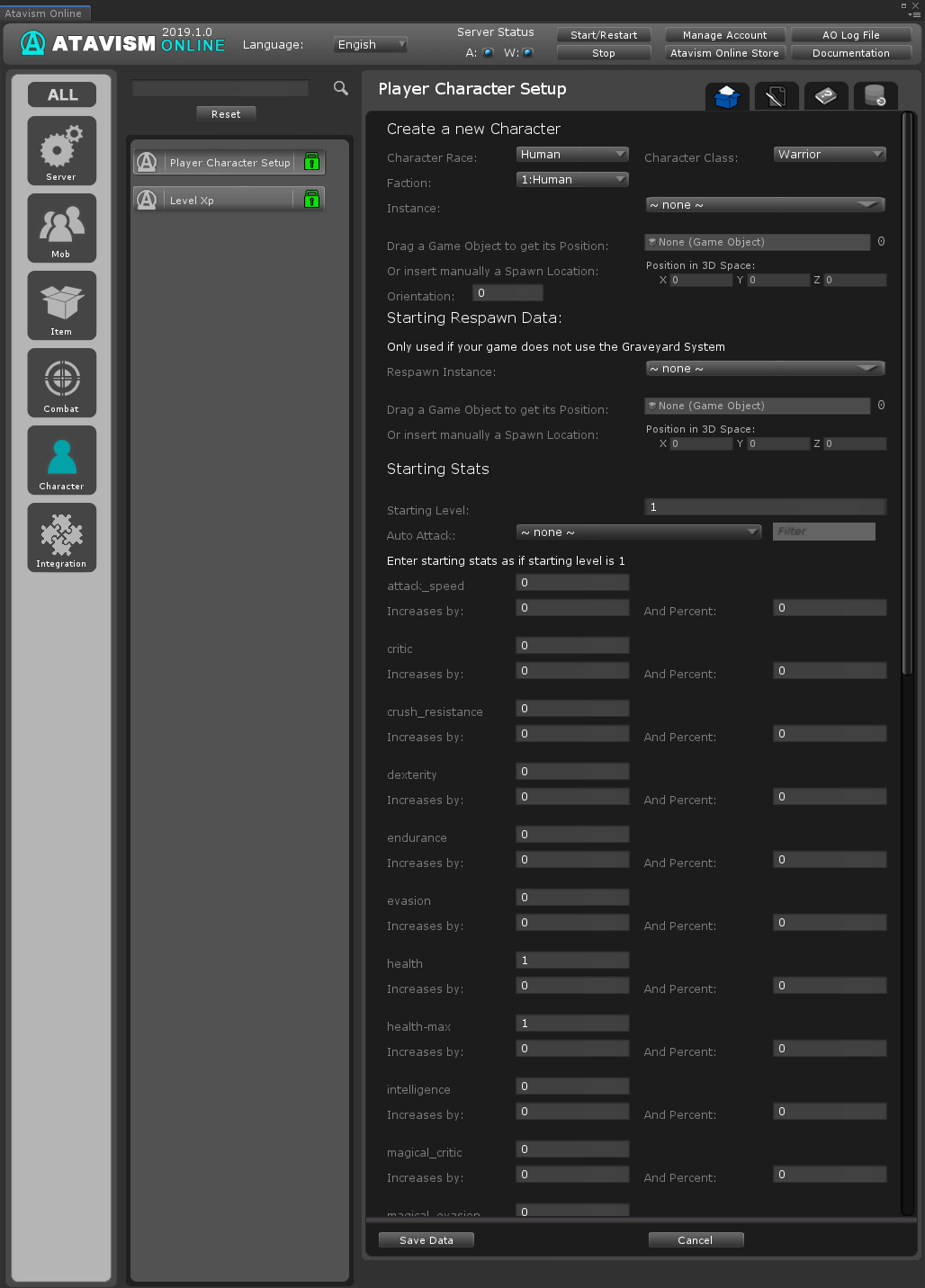The height and width of the screenshot is (1288, 925).
Task: Pick object for first Game Object field
Action: tap(881, 242)
